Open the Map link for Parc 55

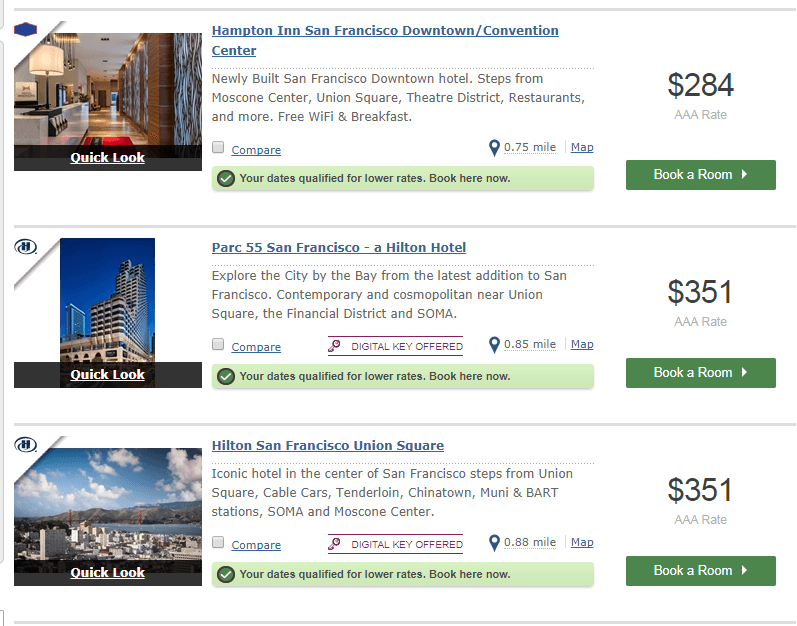[x=581, y=344]
